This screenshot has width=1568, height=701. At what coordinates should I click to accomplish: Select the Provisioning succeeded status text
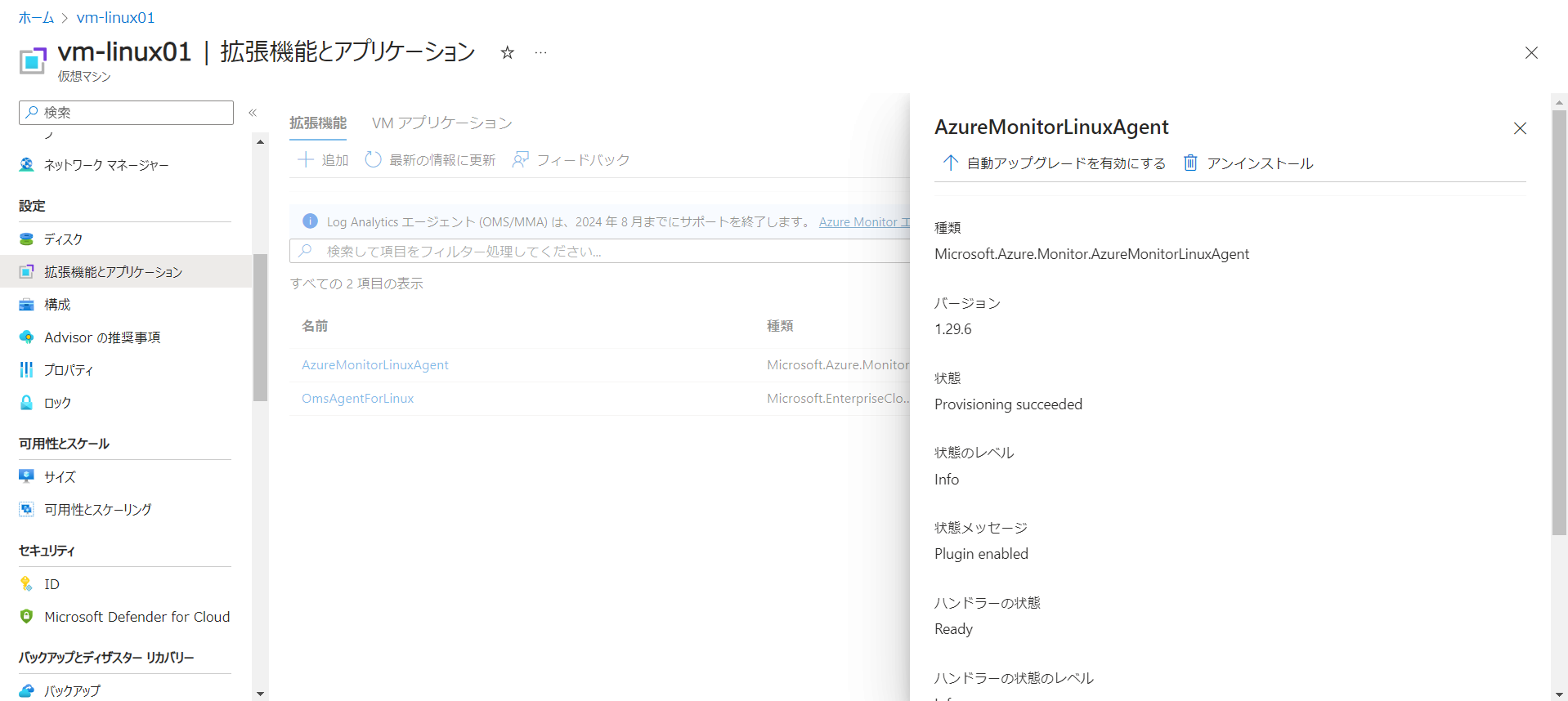pyautogui.click(x=1008, y=404)
